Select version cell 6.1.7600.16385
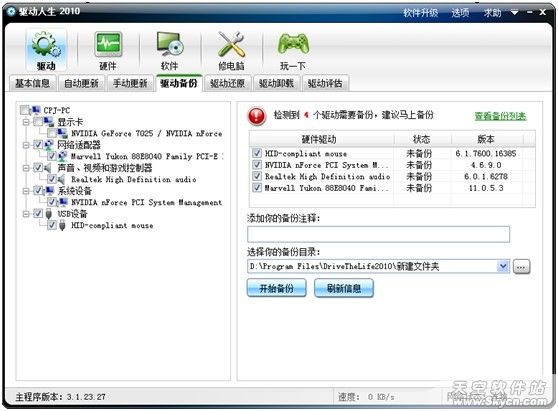This screenshot has width=558, height=411. click(x=486, y=153)
